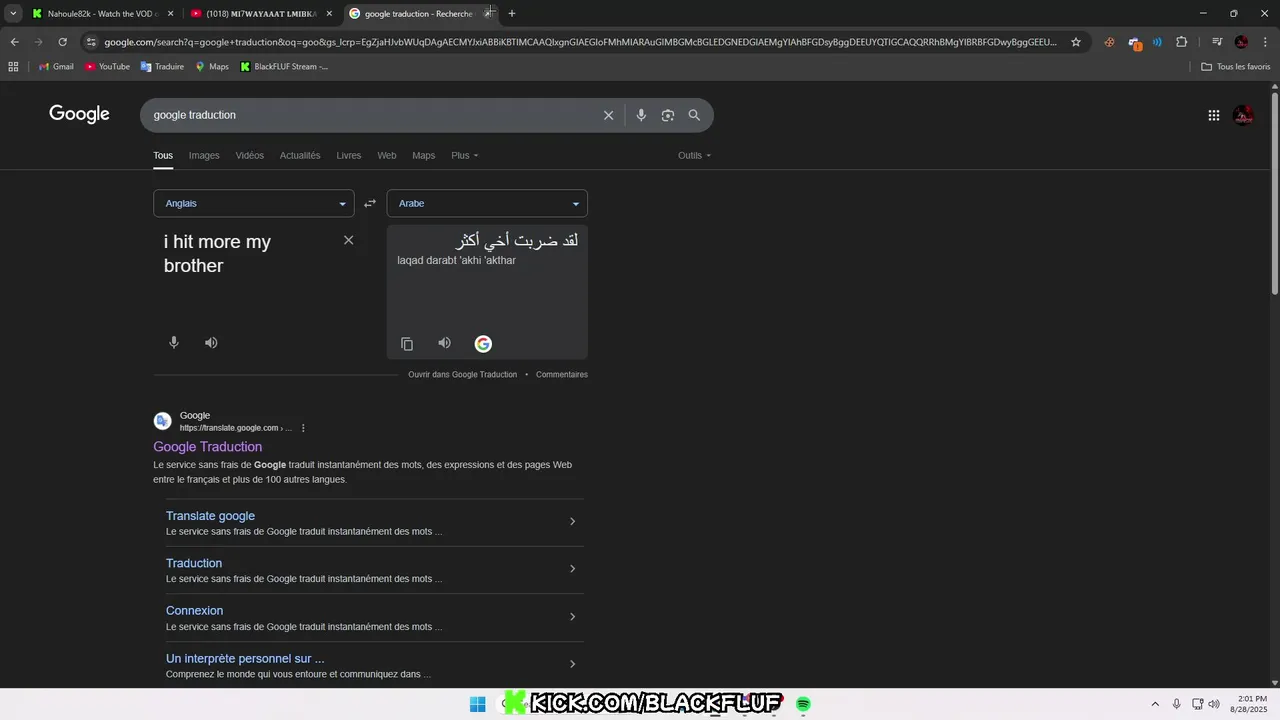Select the Maps search tab
This screenshot has height=720, width=1280.
coord(424,155)
